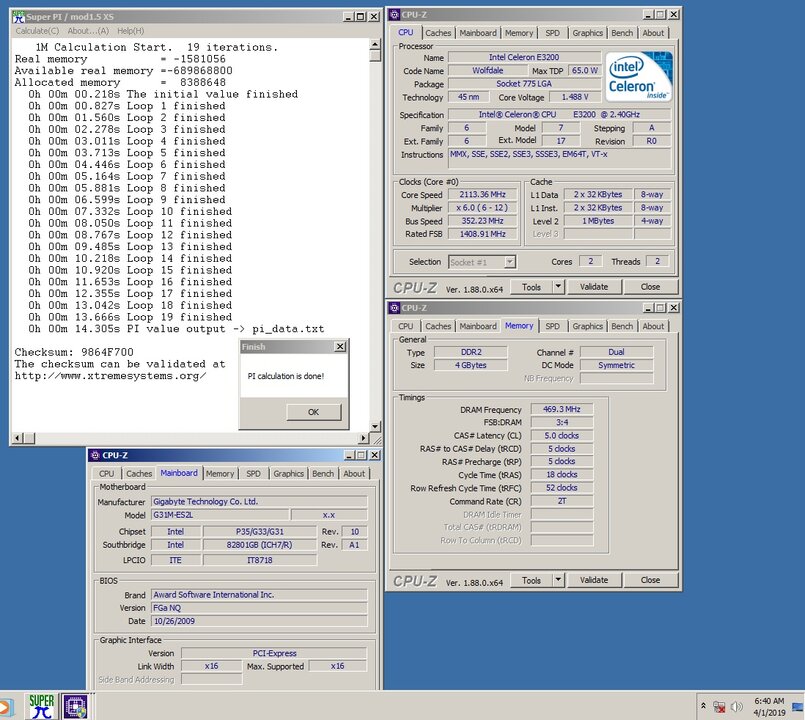Click the Super PI scroll up arrow
This screenshot has width=805, height=720.
pos(375,44)
